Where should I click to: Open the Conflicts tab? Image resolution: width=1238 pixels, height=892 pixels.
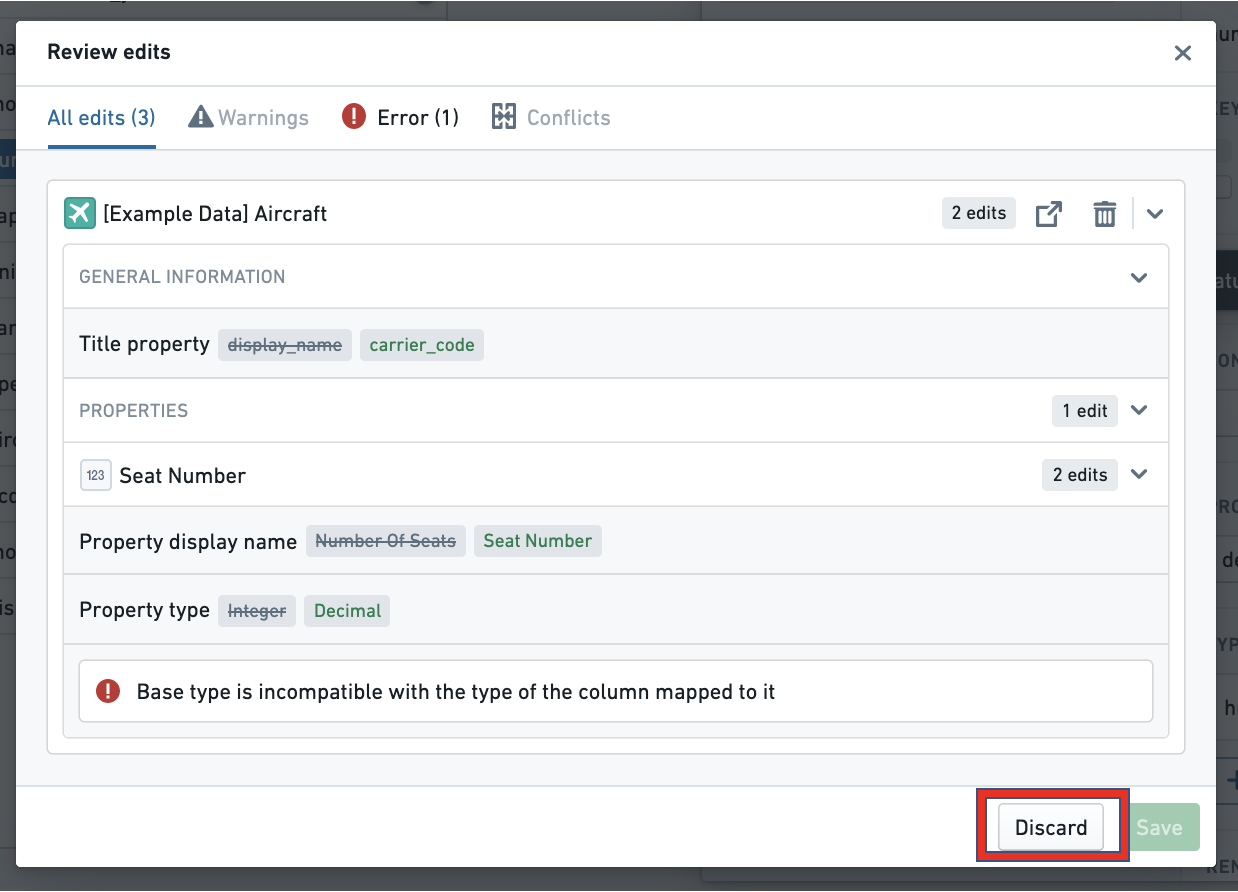551,118
